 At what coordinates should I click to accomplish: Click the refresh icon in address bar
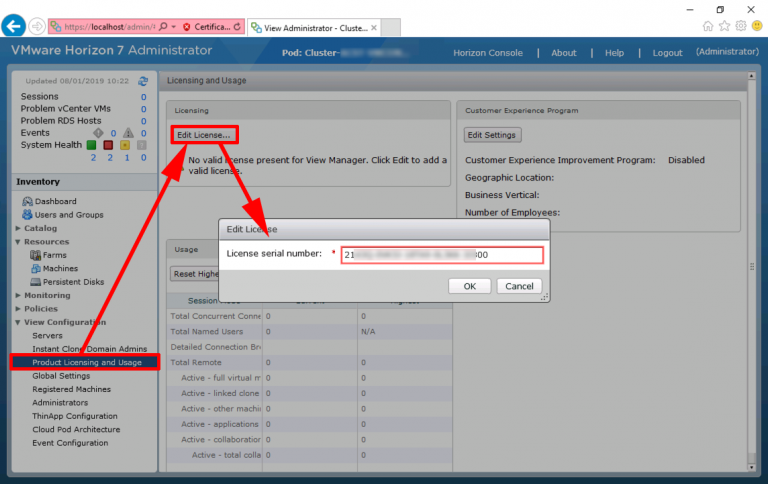pos(237,26)
